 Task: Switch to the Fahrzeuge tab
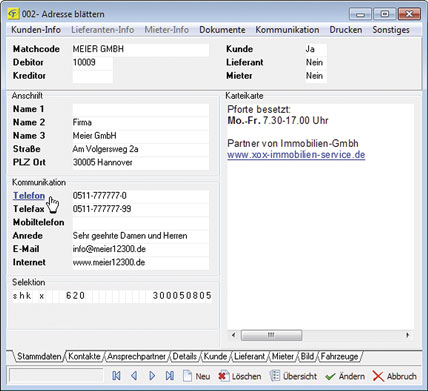point(339,356)
